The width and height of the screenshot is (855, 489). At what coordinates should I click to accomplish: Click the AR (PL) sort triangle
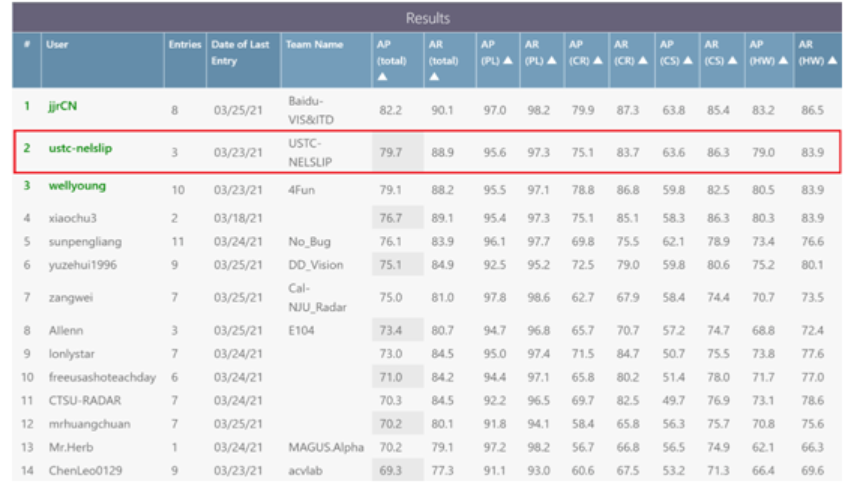(x=552, y=61)
